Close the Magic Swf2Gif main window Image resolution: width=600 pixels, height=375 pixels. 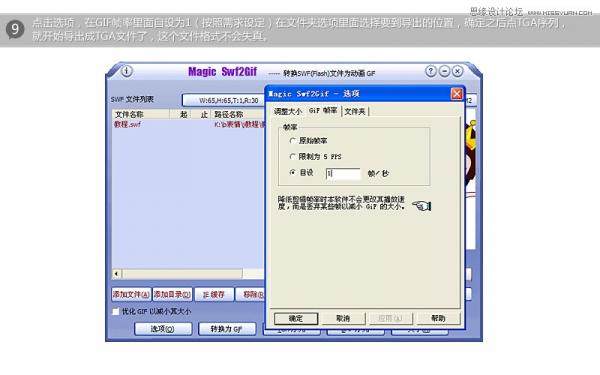pos(457,71)
